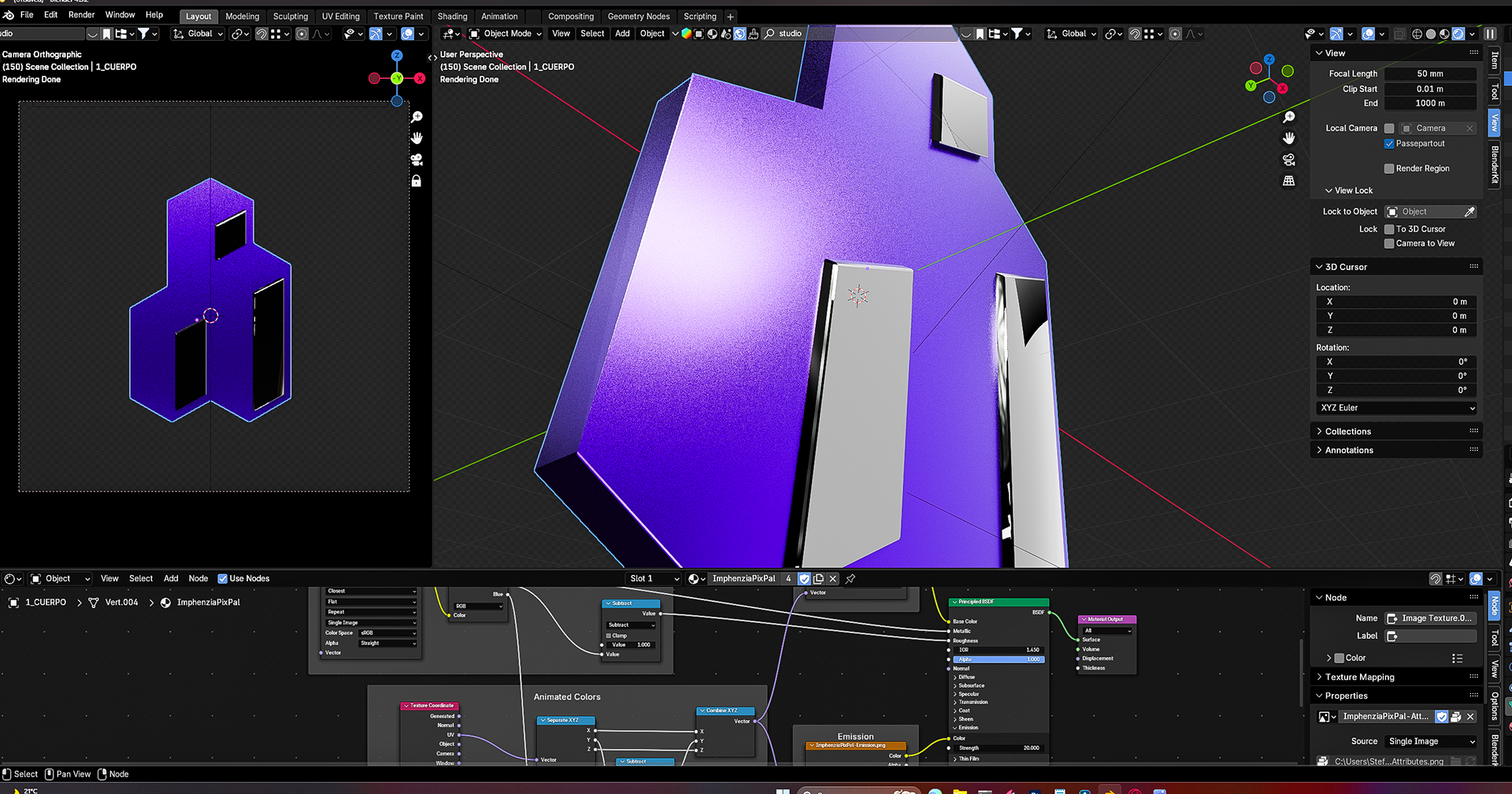This screenshot has height=794, width=1512.
Task: Click the zoom magnifier in the perspective viewport
Action: (1289, 117)
